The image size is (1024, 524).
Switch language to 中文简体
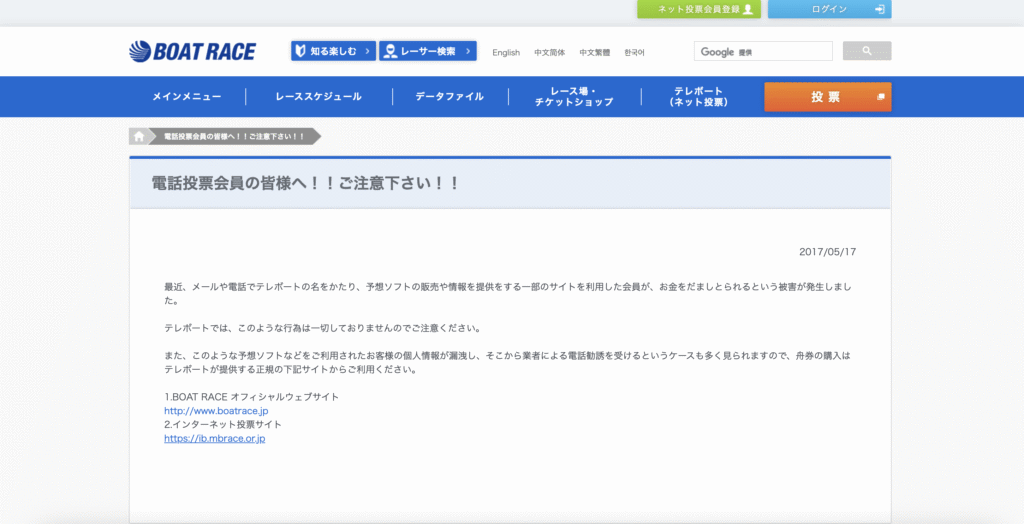click(x=549, y=52)
